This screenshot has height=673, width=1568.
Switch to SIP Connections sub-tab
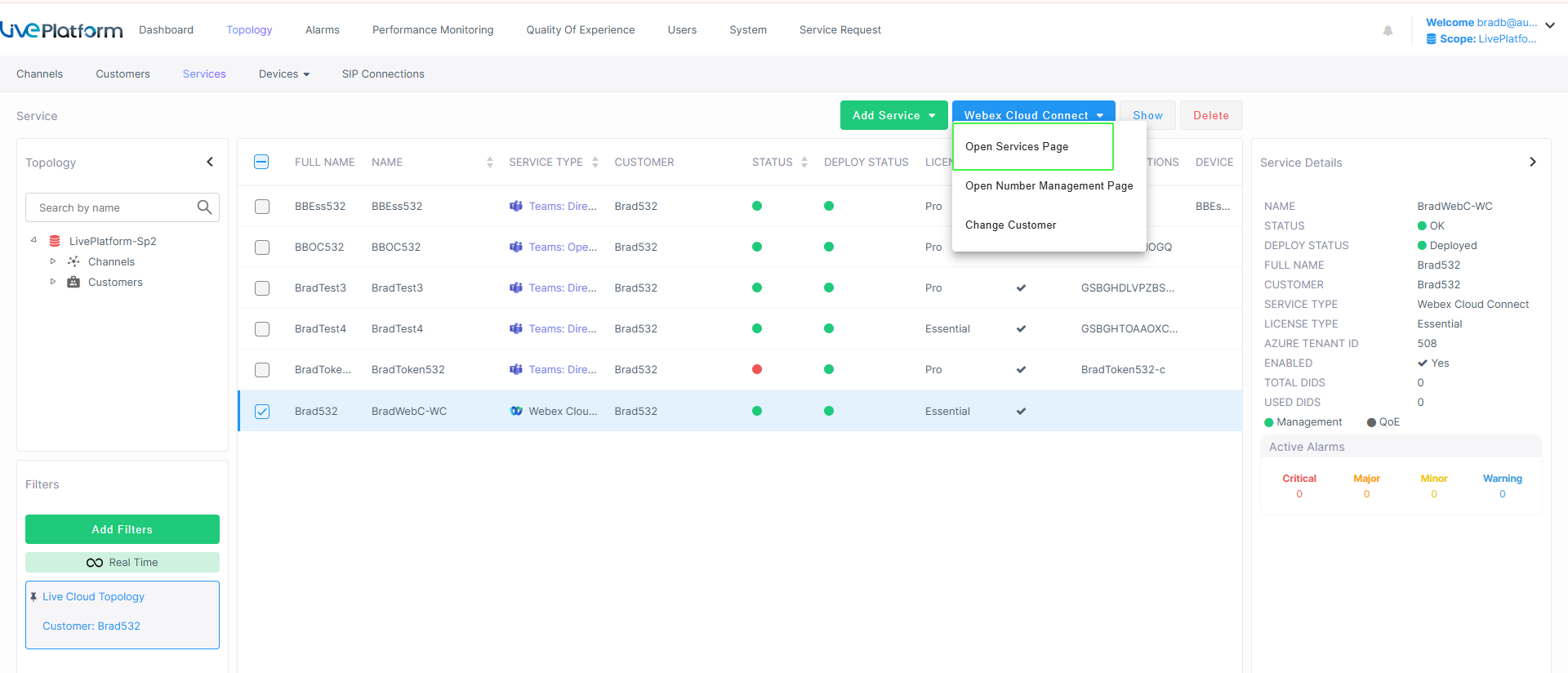383,74
